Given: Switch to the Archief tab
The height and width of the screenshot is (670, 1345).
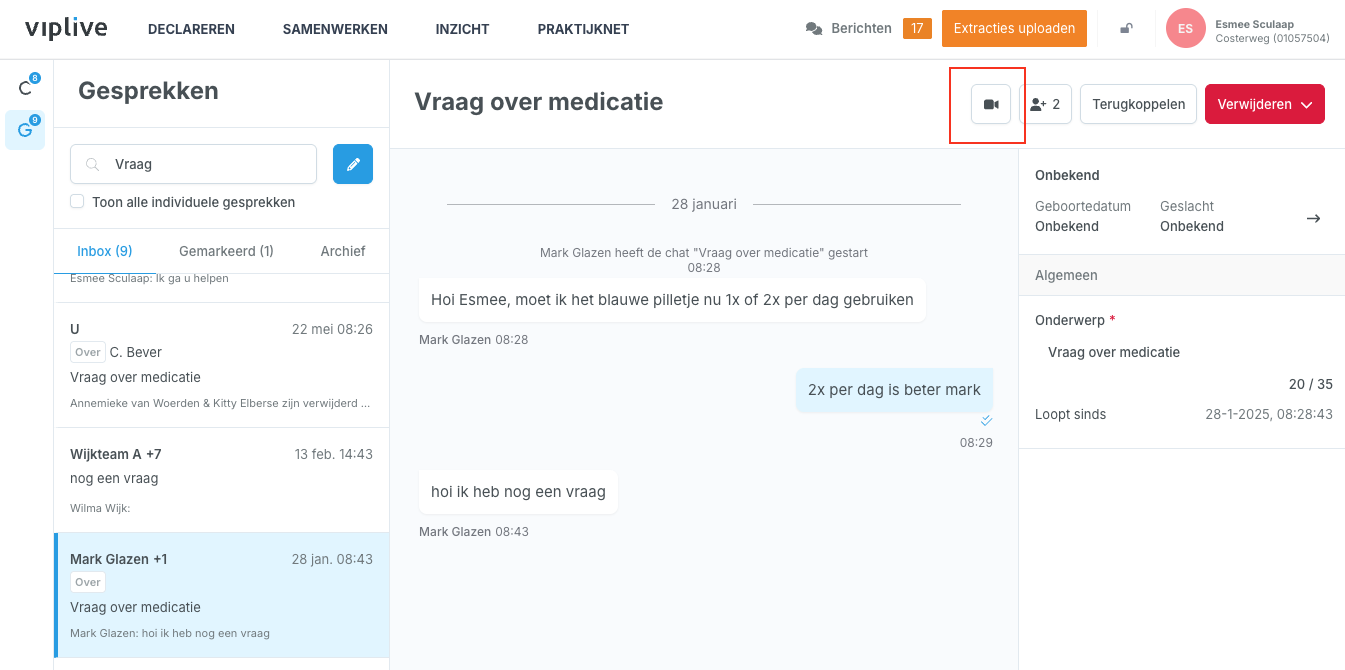Looking at the screenshot, I should [343, 251].
